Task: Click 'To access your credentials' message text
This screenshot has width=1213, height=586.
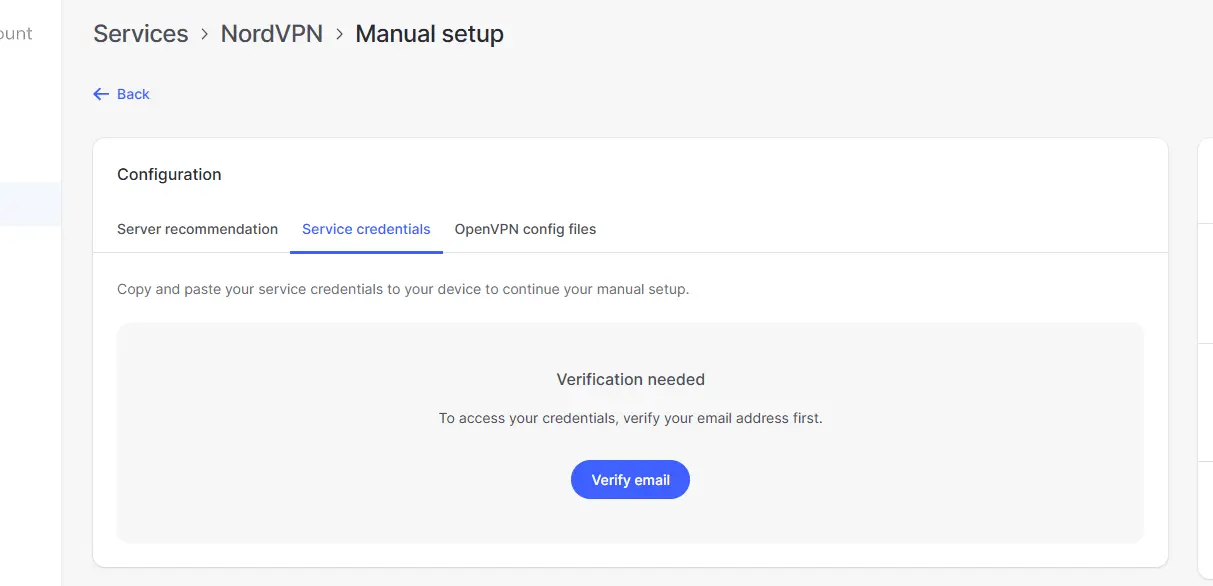Action: point(631,418)
